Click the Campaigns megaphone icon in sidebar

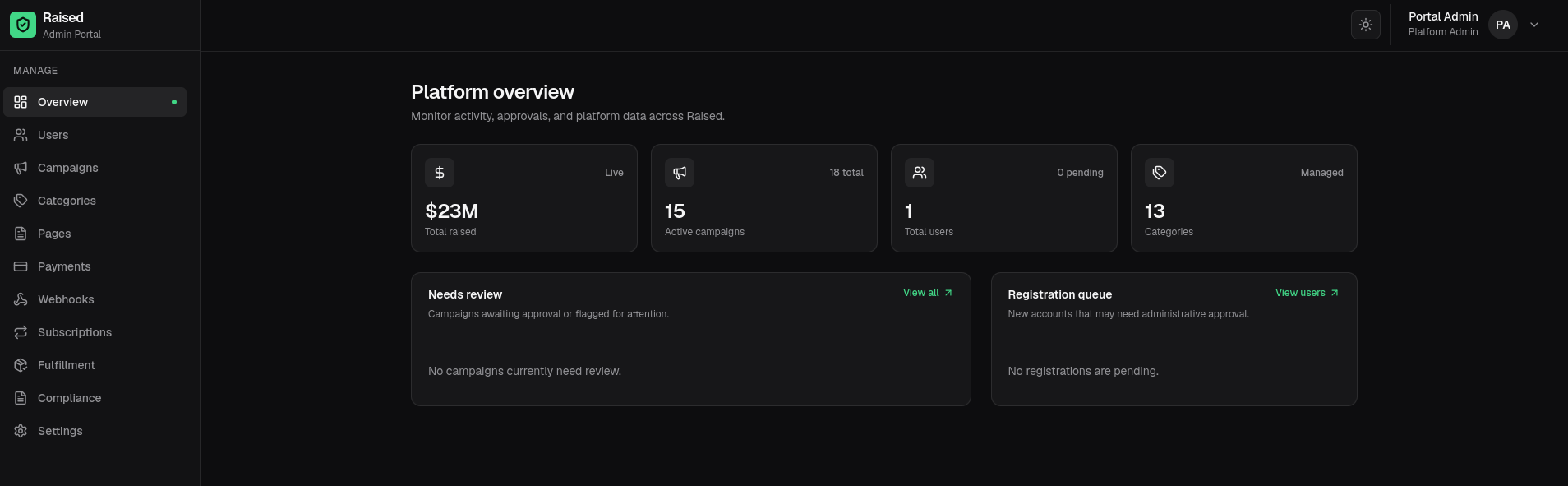pyautogui.click(x=21, y=168)
